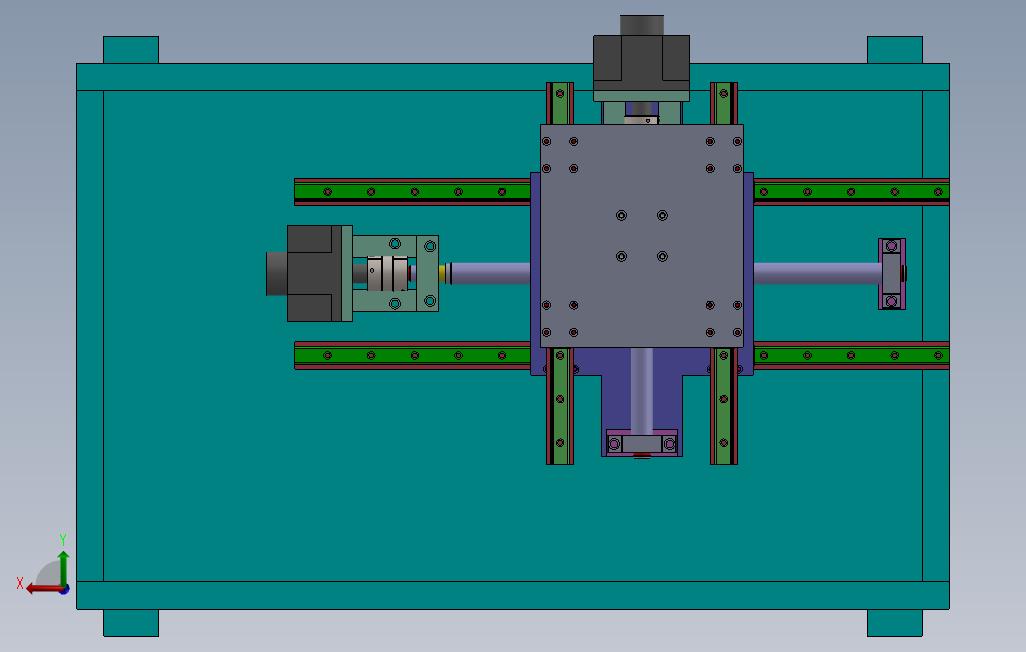1026x652 pixels.
Task: Select the silver shaft coupling beside left motor
Action: (x=387, y=273)
